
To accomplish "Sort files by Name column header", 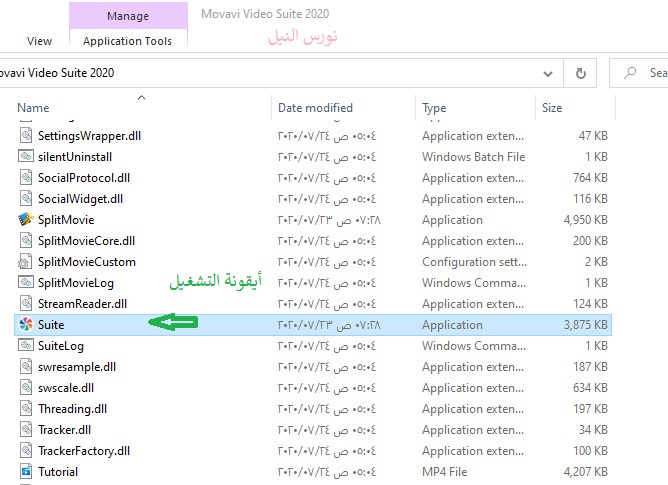I will (x=34, y=108).
